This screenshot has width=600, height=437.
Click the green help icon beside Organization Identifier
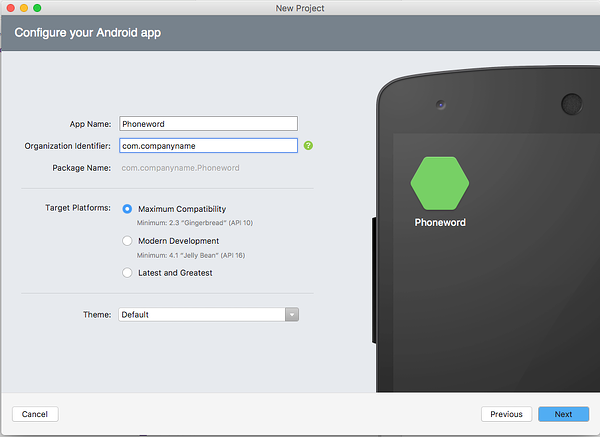(x=308, y=146)
